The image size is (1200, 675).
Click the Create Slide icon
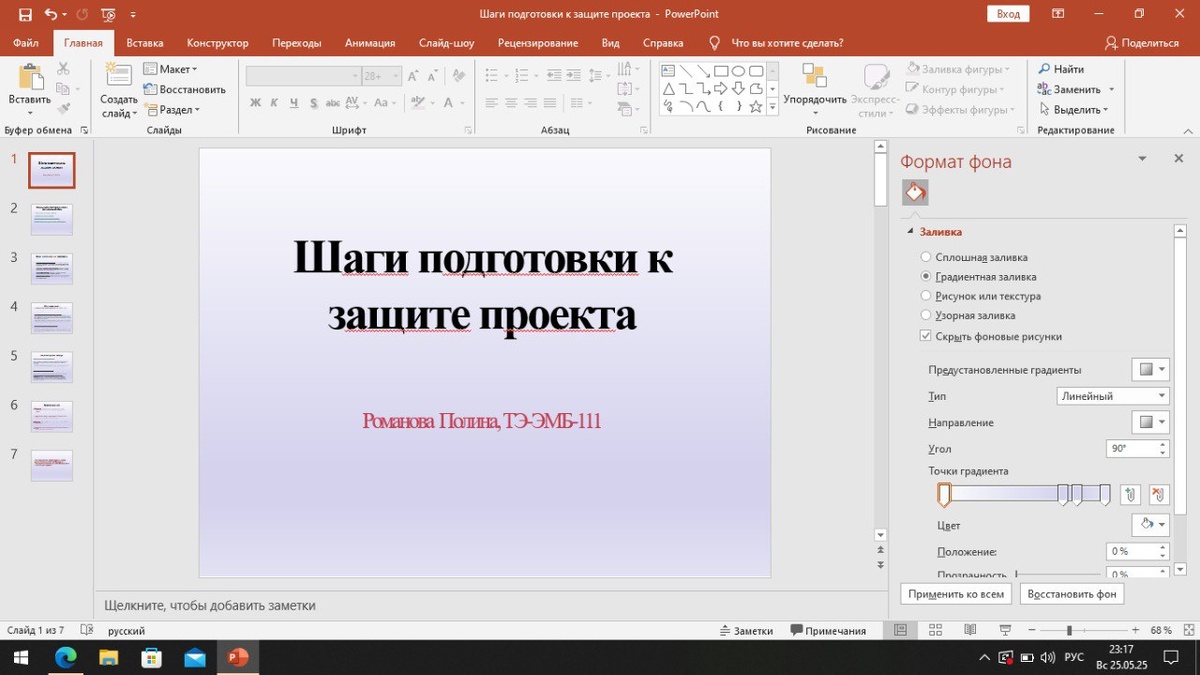click(118, 77)
